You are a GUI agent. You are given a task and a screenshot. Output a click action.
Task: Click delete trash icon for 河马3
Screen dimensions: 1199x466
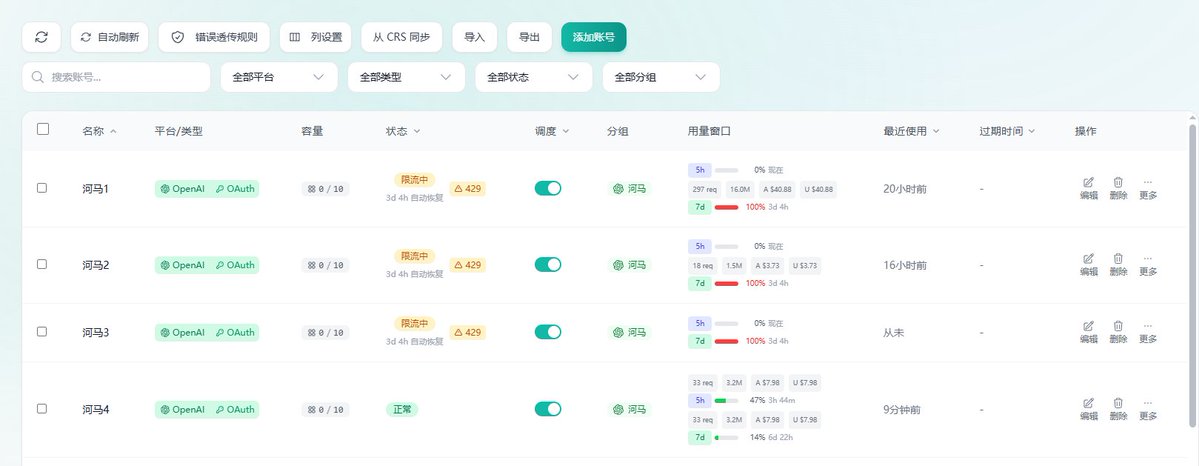tap(1118, 332)
